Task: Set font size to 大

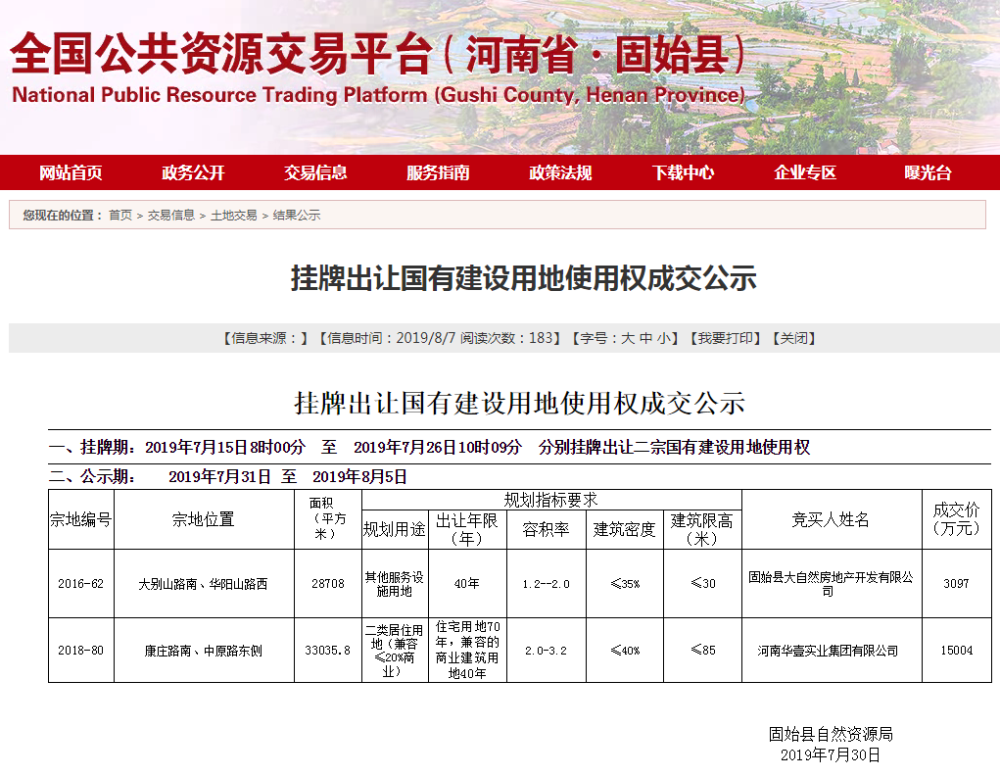Action: pyautogui.click(x=628, y=338)
